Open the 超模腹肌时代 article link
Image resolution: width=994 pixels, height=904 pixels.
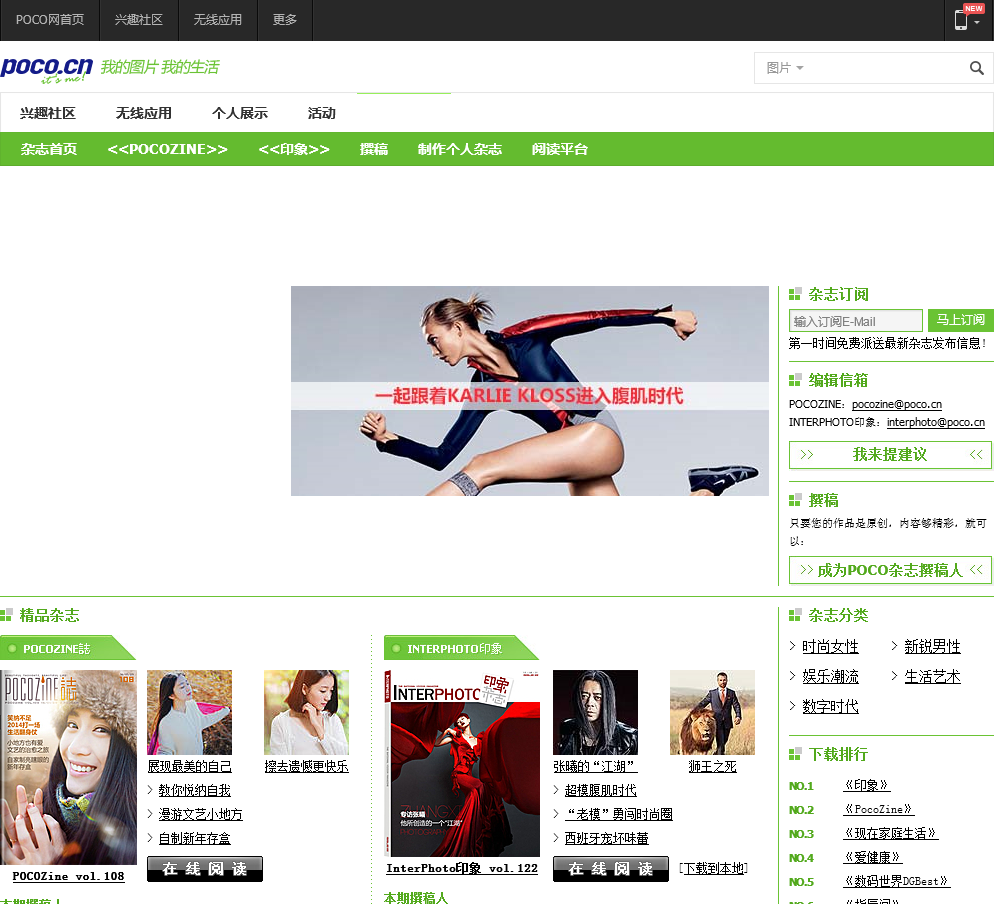click(600, 790)
